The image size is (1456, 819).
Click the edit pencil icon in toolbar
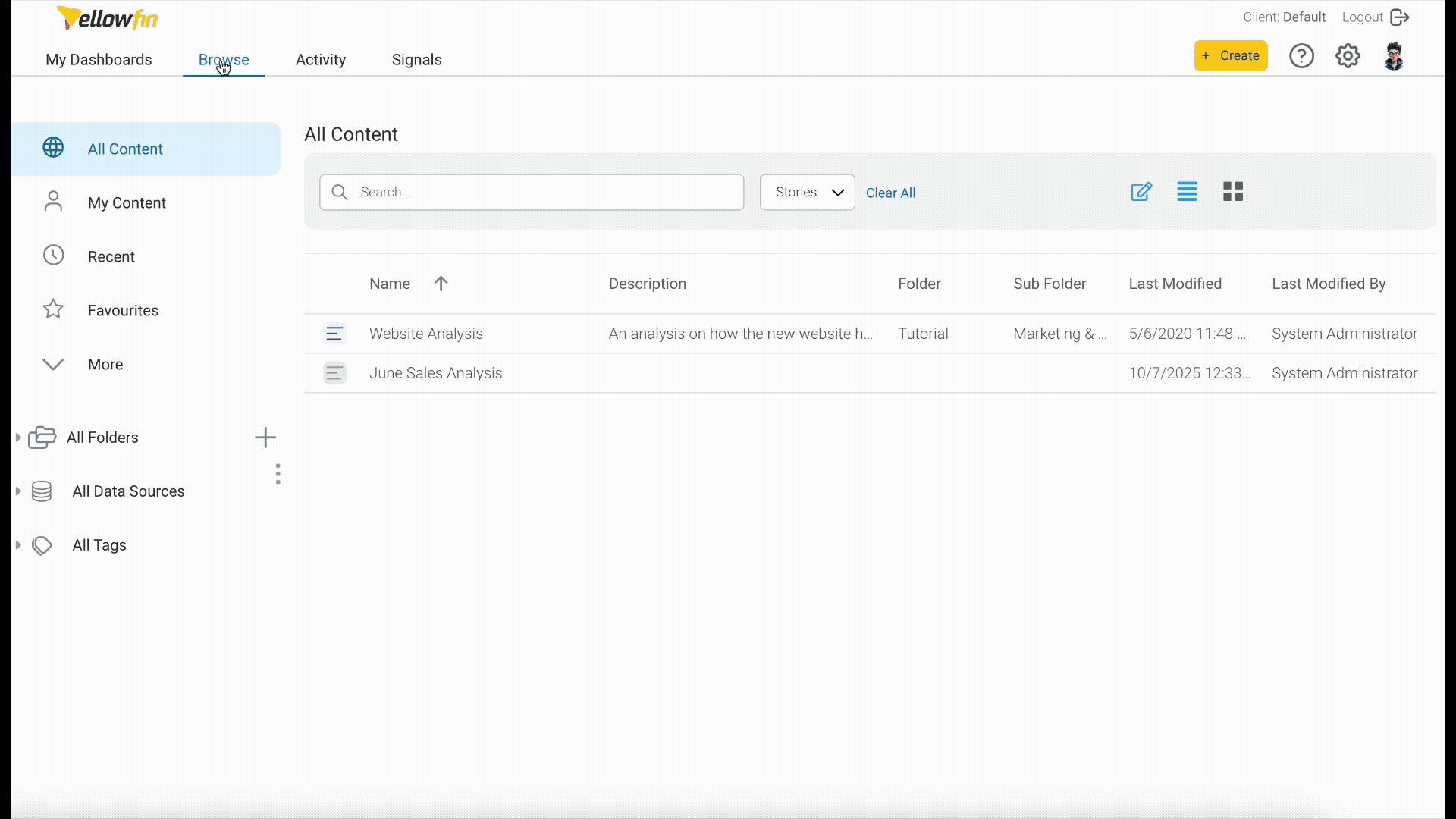click(x=1141, y=192)
